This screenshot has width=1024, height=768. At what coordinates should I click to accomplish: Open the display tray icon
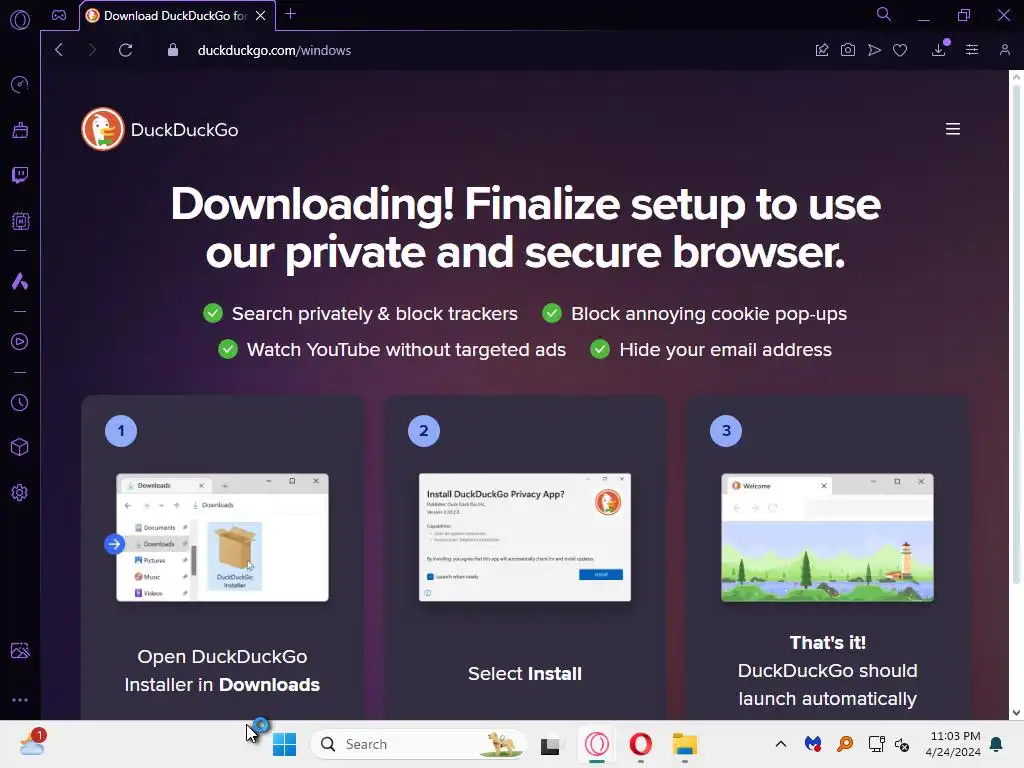point(876,744)
